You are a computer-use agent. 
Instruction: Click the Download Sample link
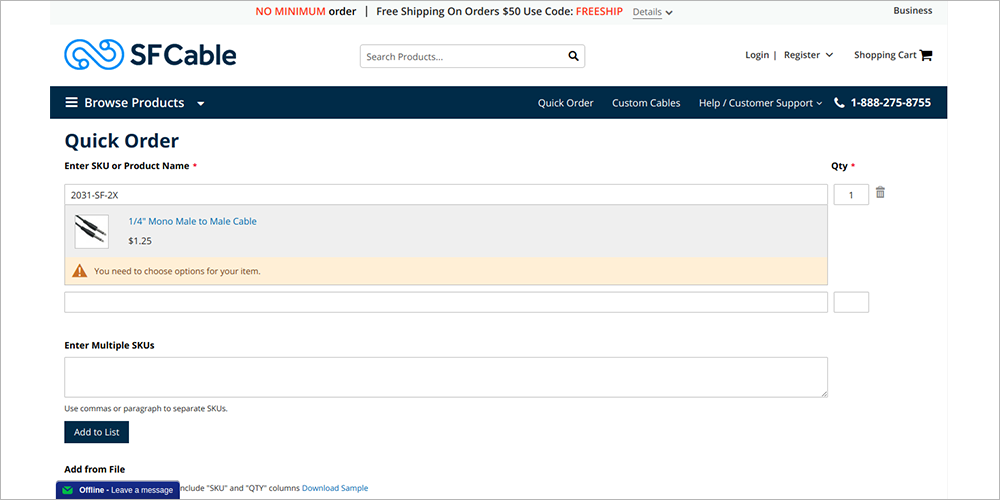click(x=335, y=488)
